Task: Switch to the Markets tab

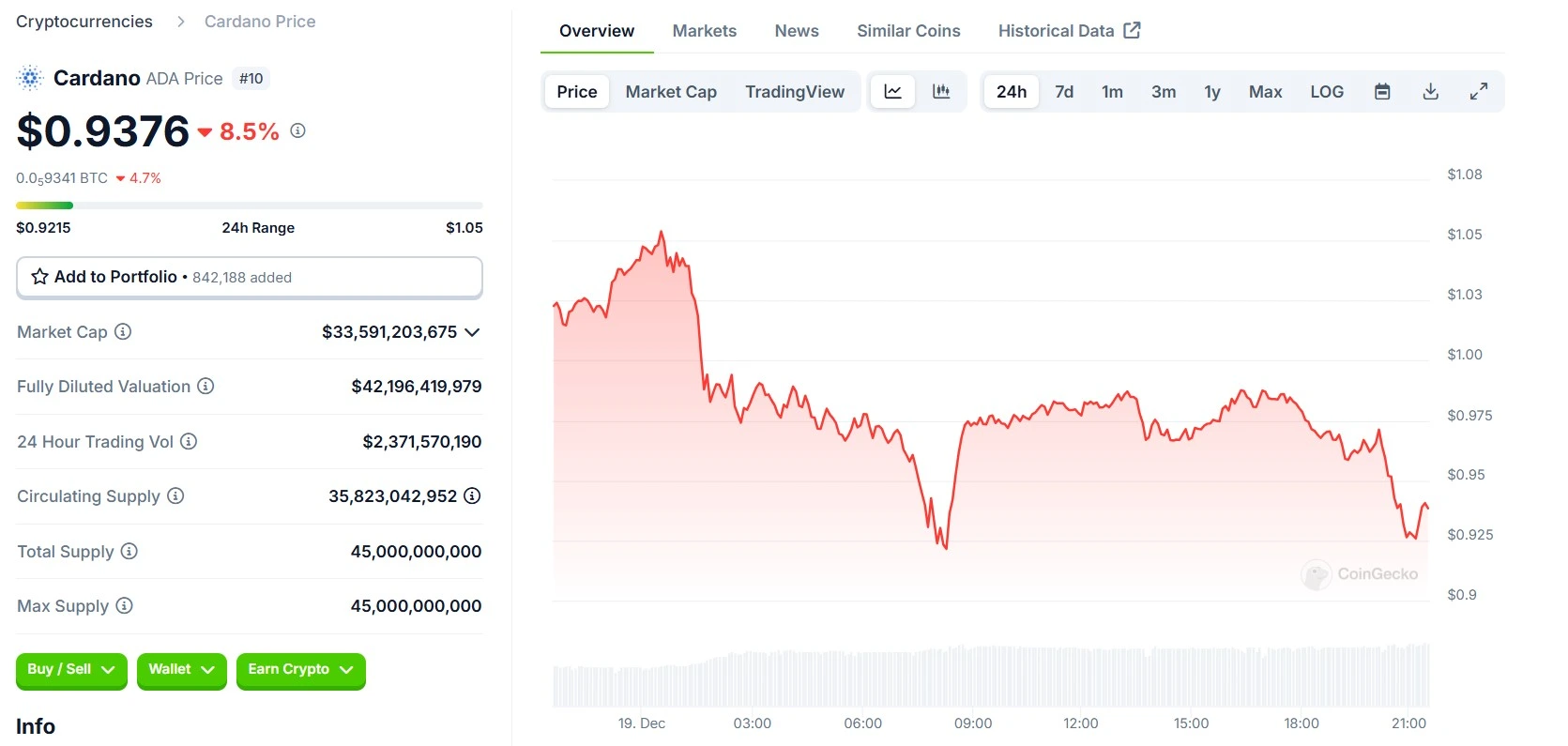Action: click(704, 31)
